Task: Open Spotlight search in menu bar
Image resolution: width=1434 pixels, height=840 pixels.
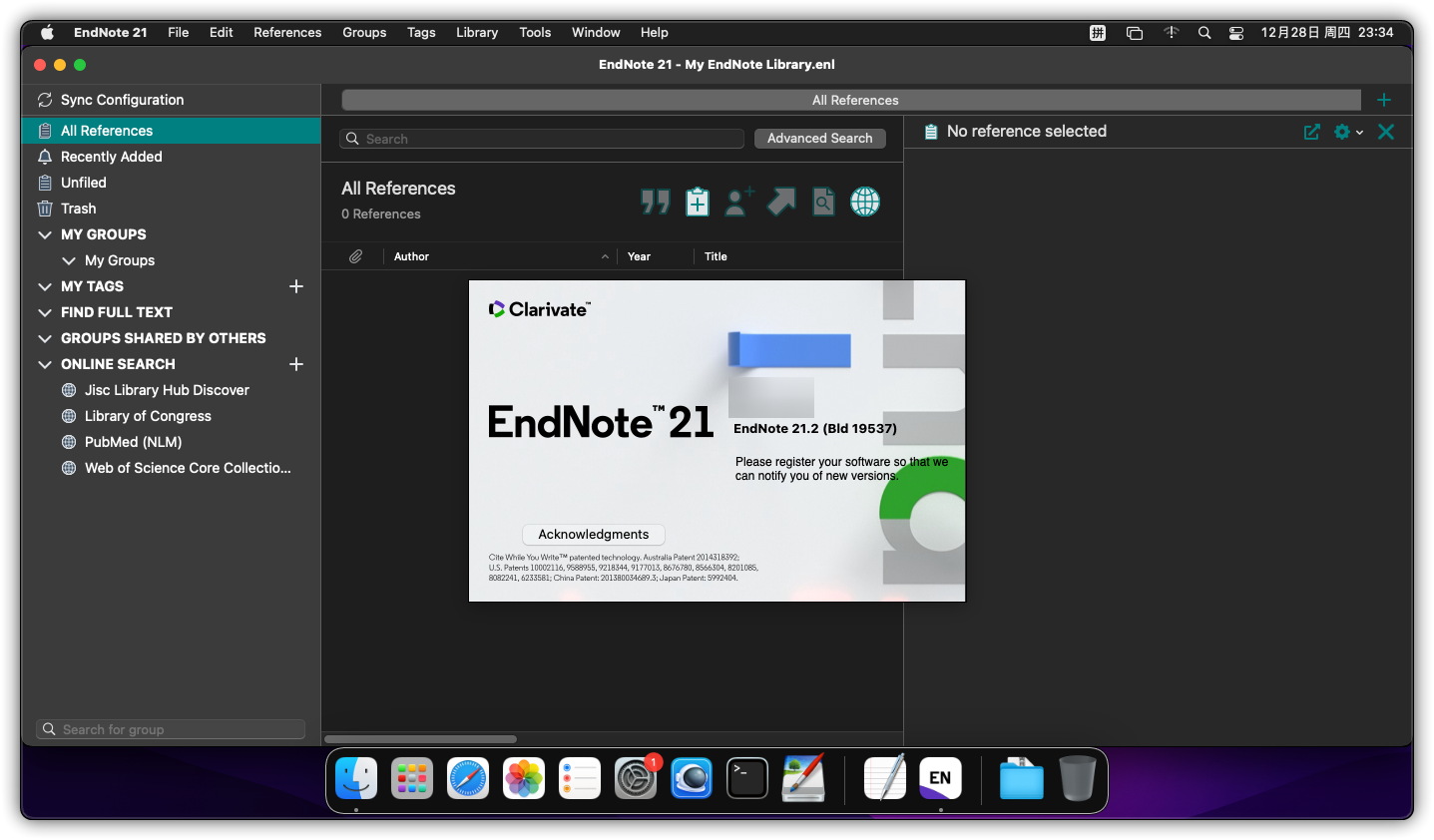Action: 1204,33
